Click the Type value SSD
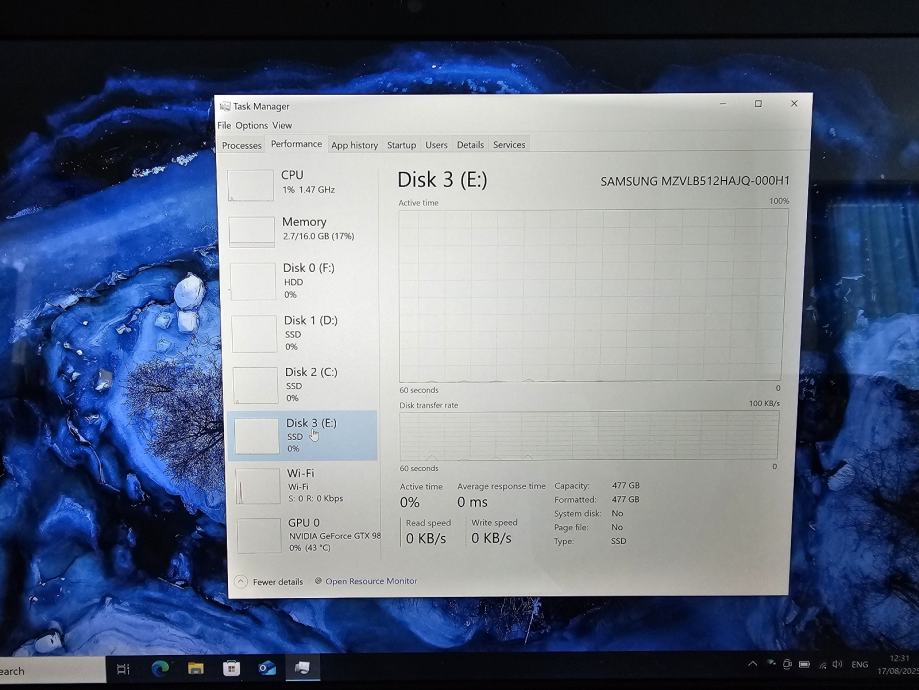Screen dimensions: 919x690 point(618,541)
